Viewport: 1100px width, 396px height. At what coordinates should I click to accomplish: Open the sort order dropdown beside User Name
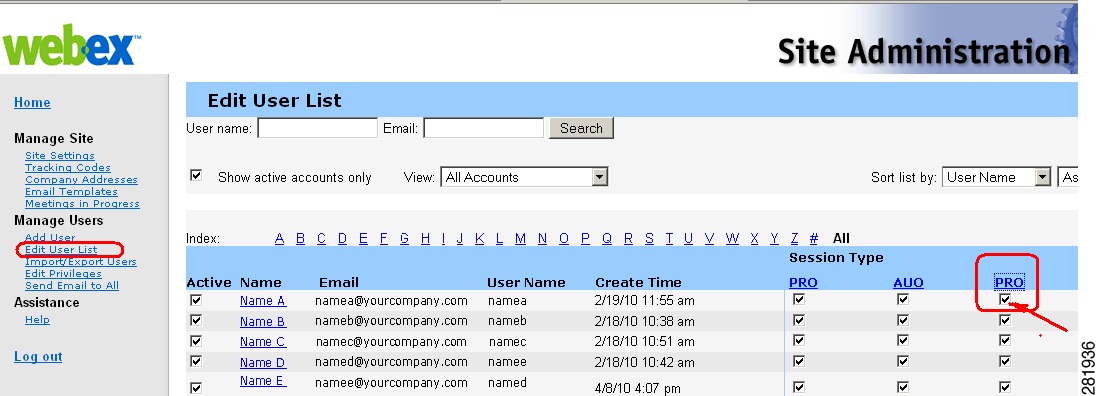(x=1068, y=177)
